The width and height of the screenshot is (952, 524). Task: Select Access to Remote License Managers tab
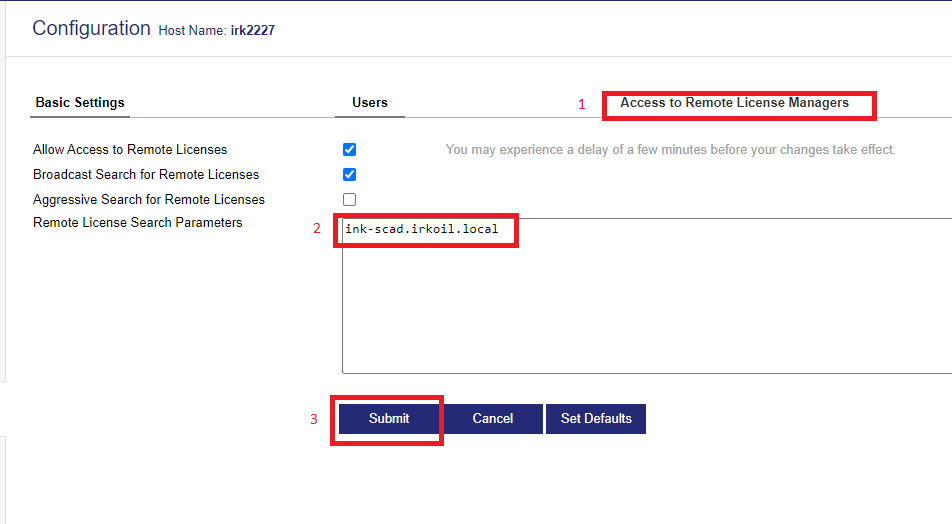tap(734, 103)
